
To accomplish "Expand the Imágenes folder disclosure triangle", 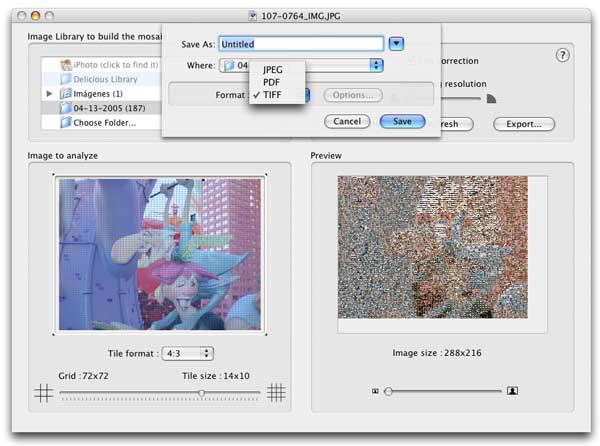I will [x=50, y=93].
